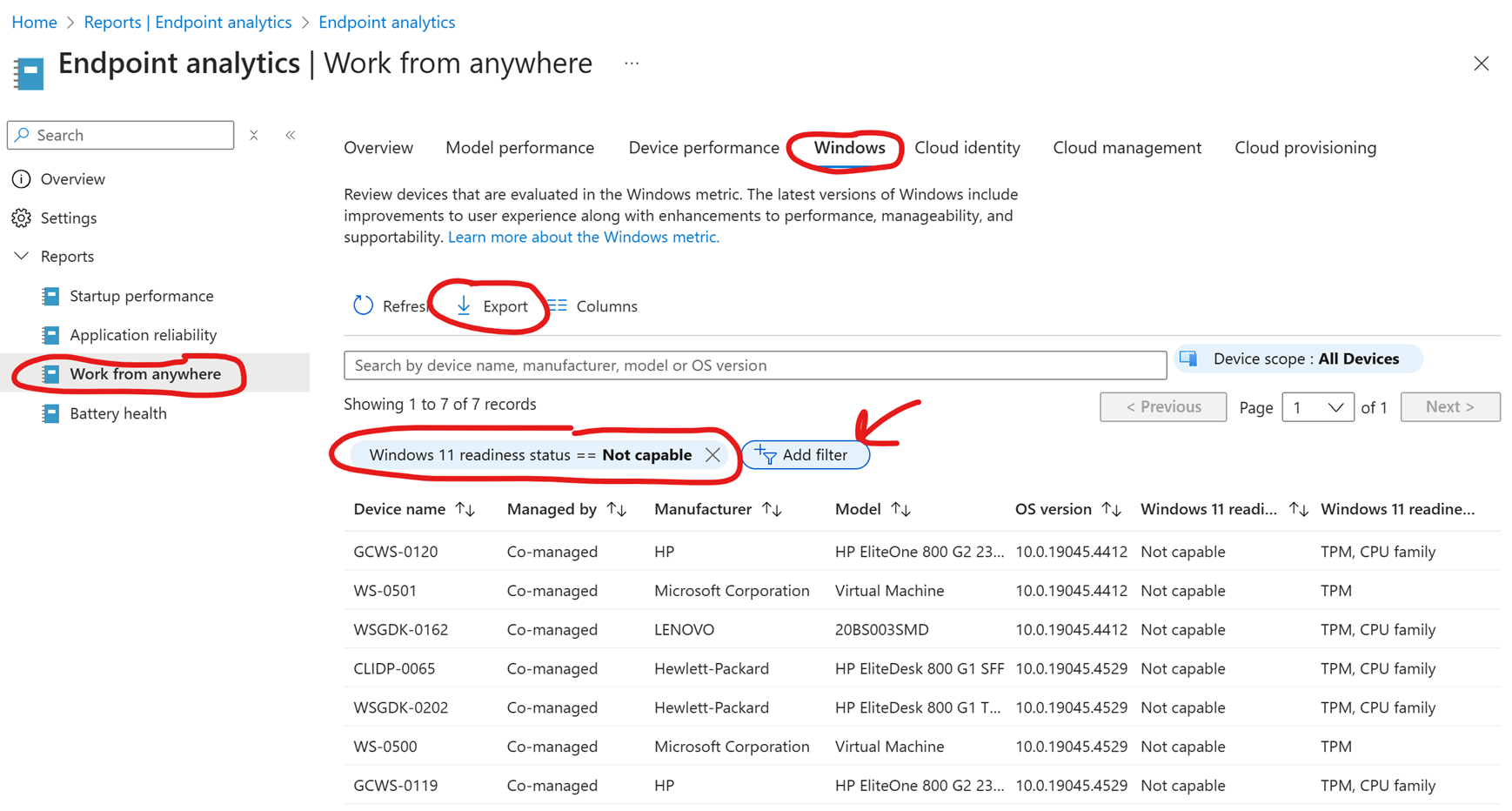Export the device report
Image resolution: width=1512 pixels, height=811 pixels.
point(492,306)
